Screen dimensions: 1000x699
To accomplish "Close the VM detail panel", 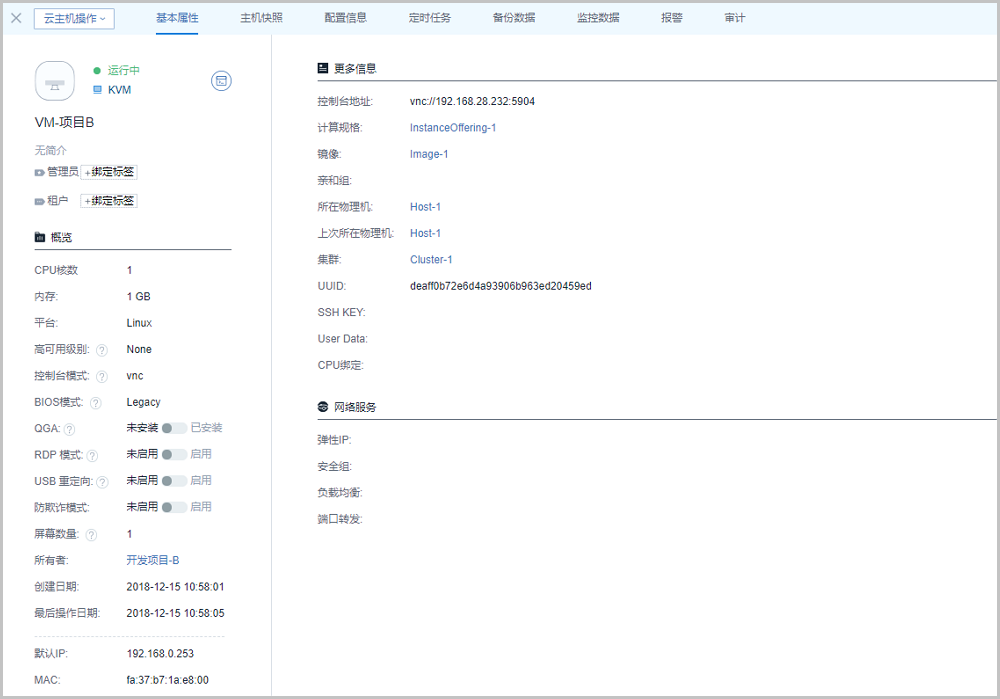I will click(x=16, y=18).
